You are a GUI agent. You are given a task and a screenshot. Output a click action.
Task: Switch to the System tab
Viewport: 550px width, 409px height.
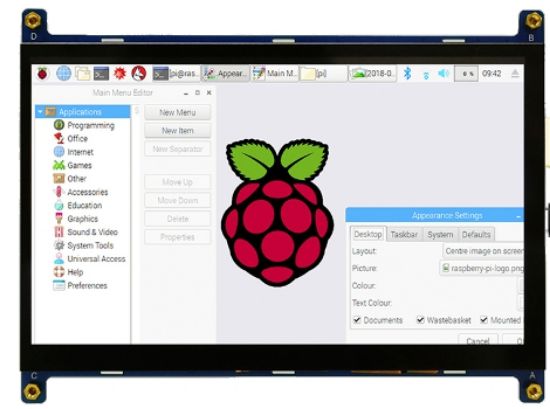point(440,234)
